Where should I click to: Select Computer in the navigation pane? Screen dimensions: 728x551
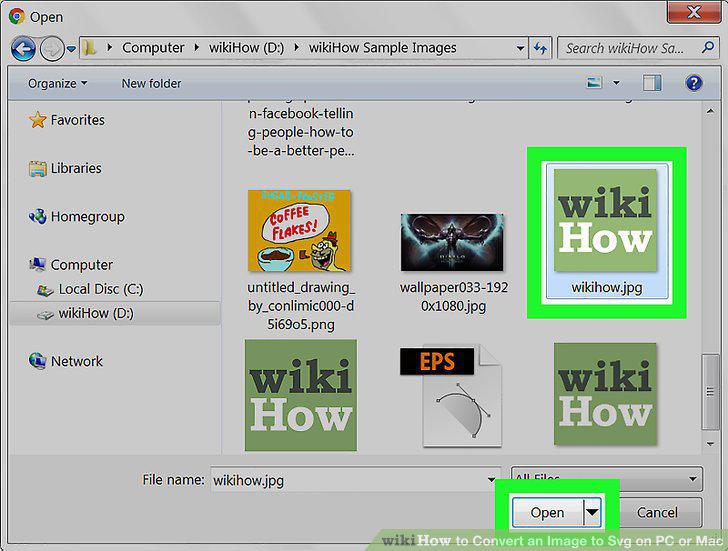point(81,265)
